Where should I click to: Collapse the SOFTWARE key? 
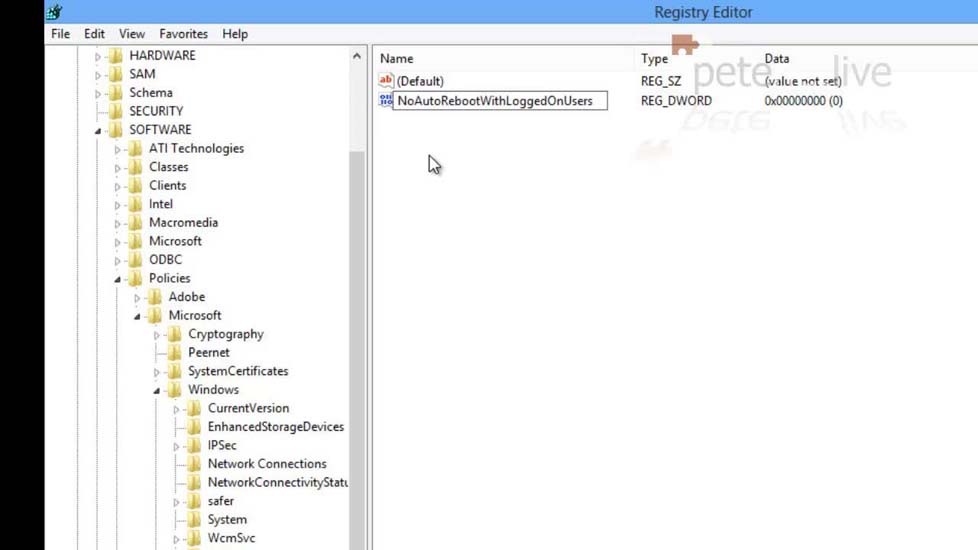[98, 131]
